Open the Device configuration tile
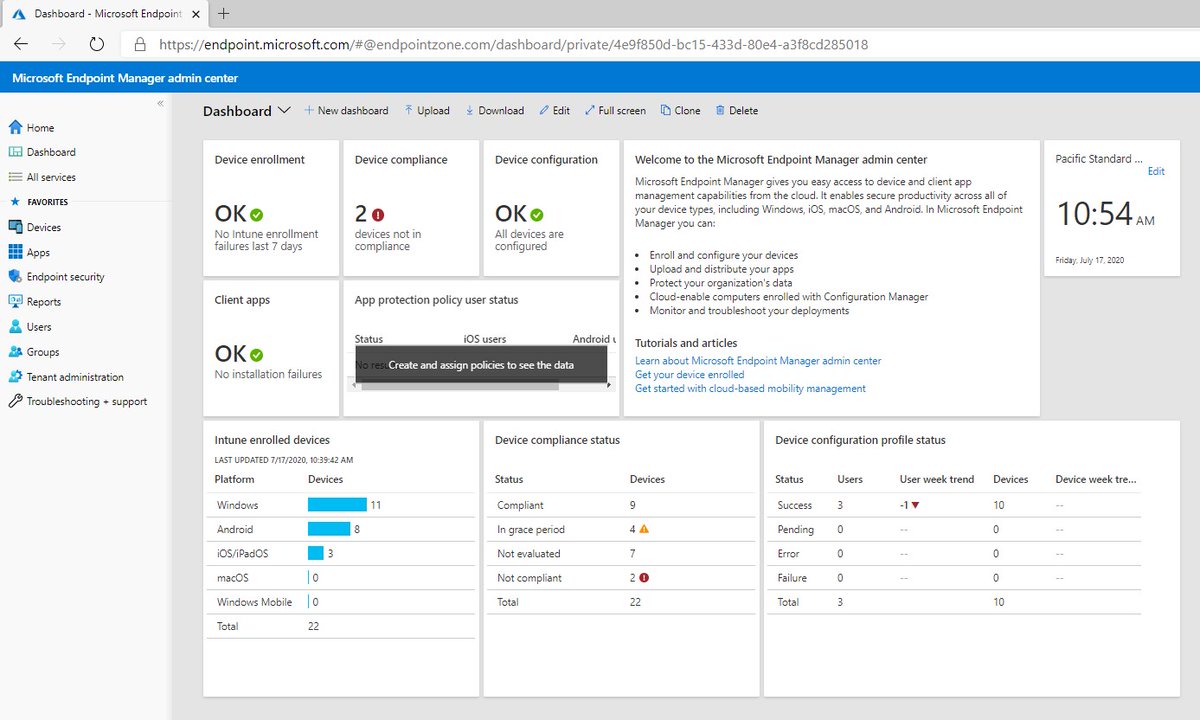This screenshot has height=720, width=1200. 551,208
